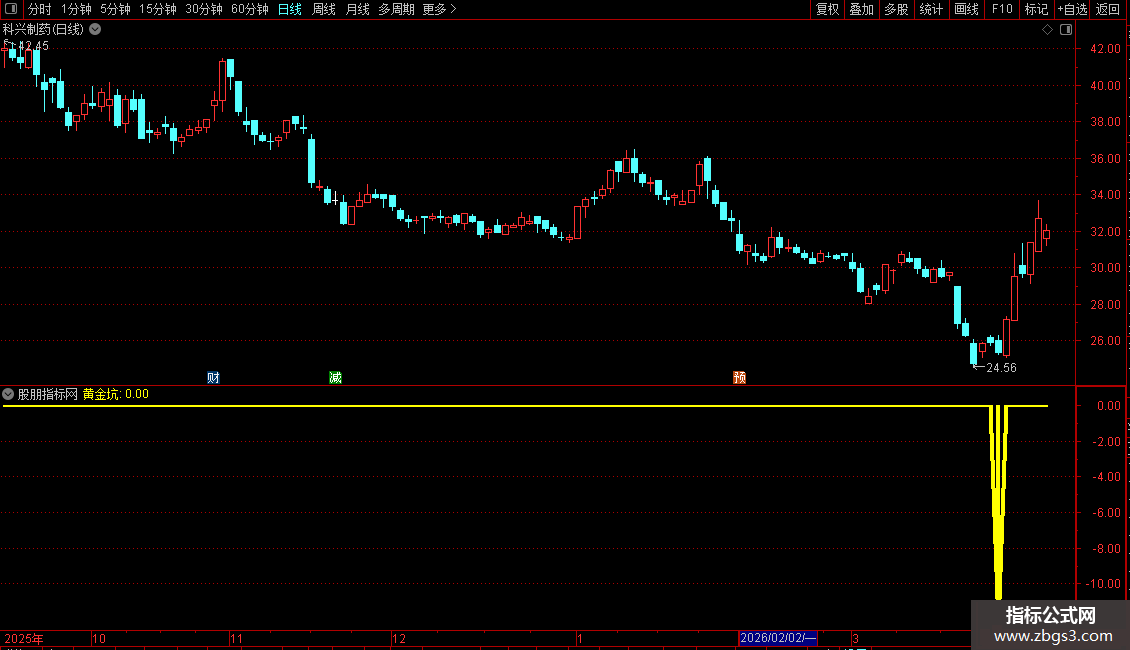This screenshot has height=650, width=1130.
Task: Click the 黄金坑: 0.00 indicator value
Action: click(115, 394)
